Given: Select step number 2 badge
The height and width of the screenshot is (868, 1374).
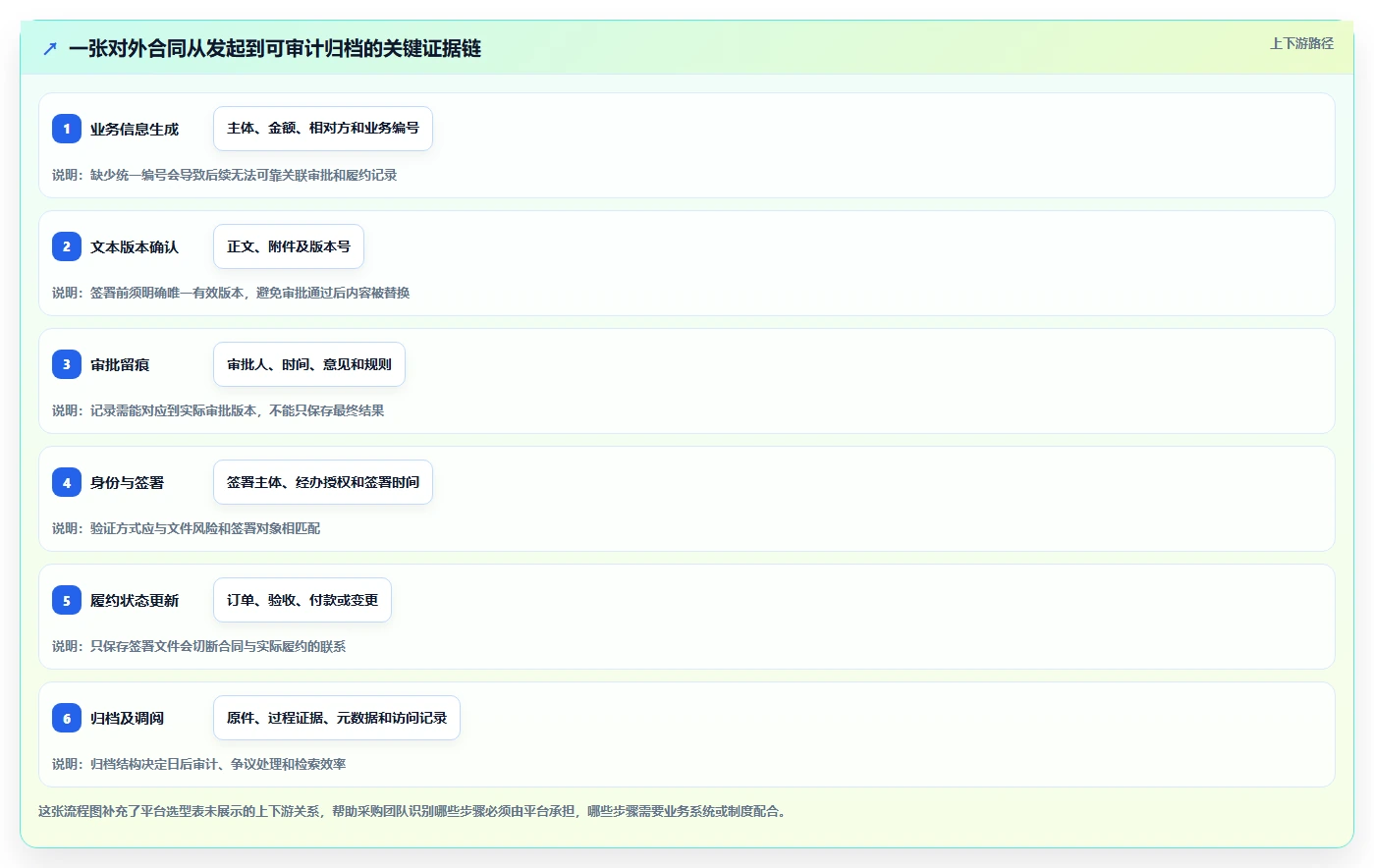Looking at the screenshot, I should pyautogui.click(x=67, y=246).
